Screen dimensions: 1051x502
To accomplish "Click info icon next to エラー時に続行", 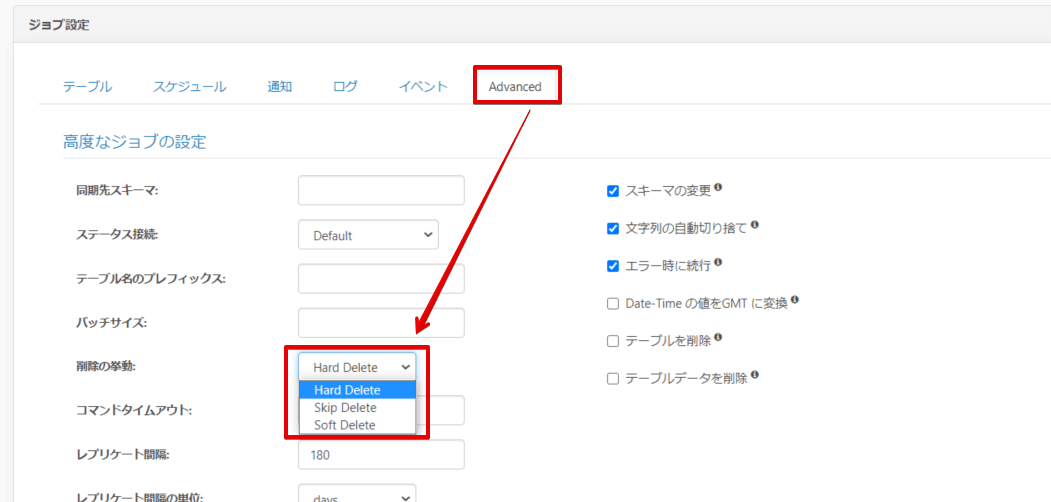I will [718, 262].
